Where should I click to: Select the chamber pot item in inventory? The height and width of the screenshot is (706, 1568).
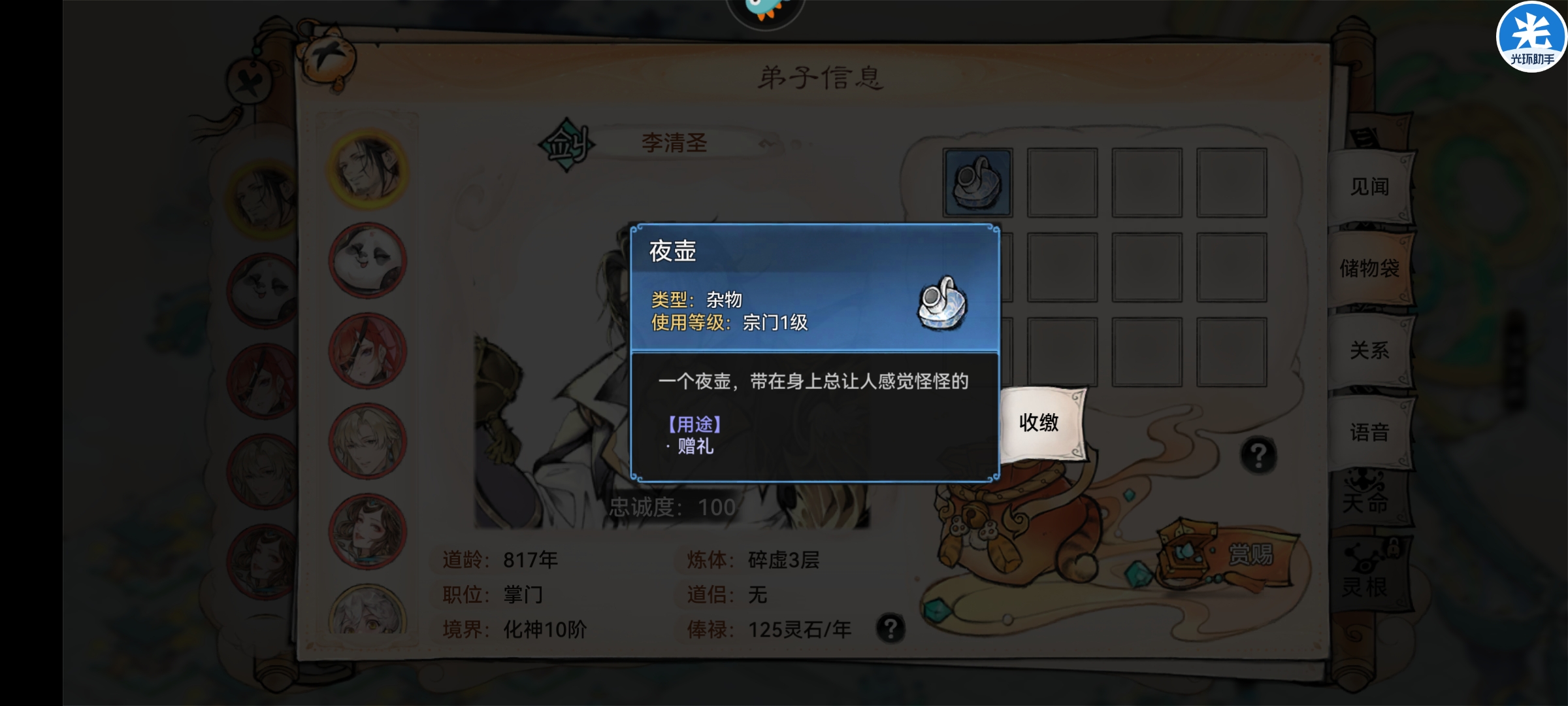[x=977, y=182]
